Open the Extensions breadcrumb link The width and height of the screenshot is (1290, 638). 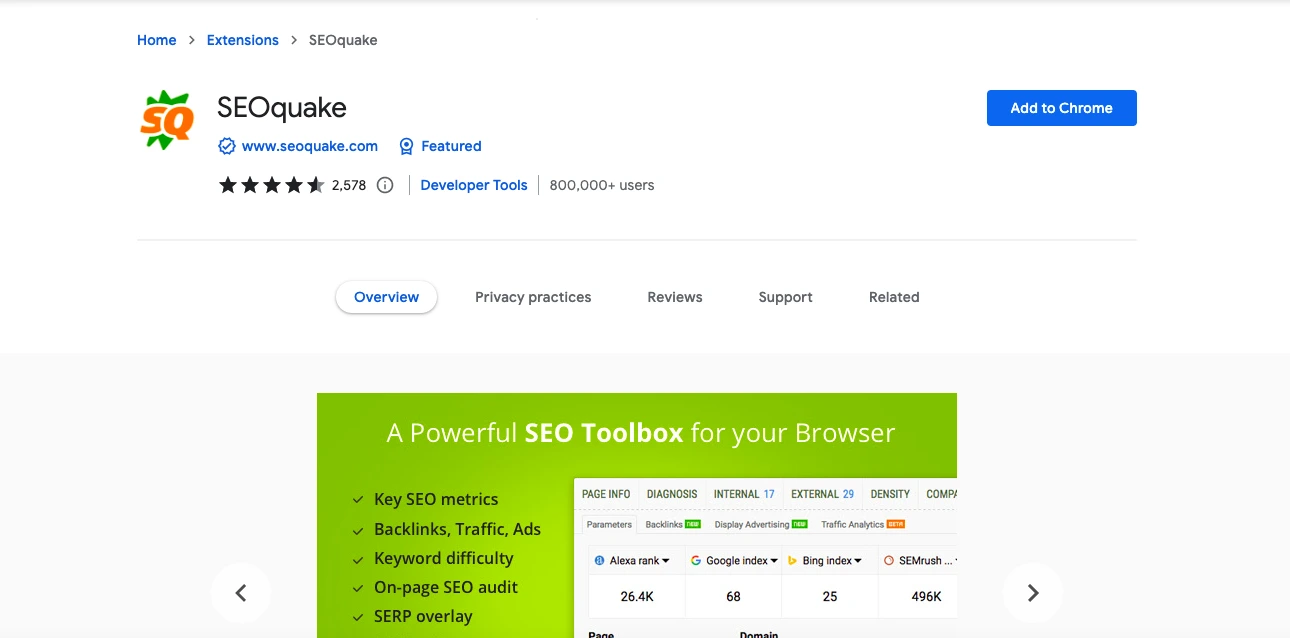243,40
